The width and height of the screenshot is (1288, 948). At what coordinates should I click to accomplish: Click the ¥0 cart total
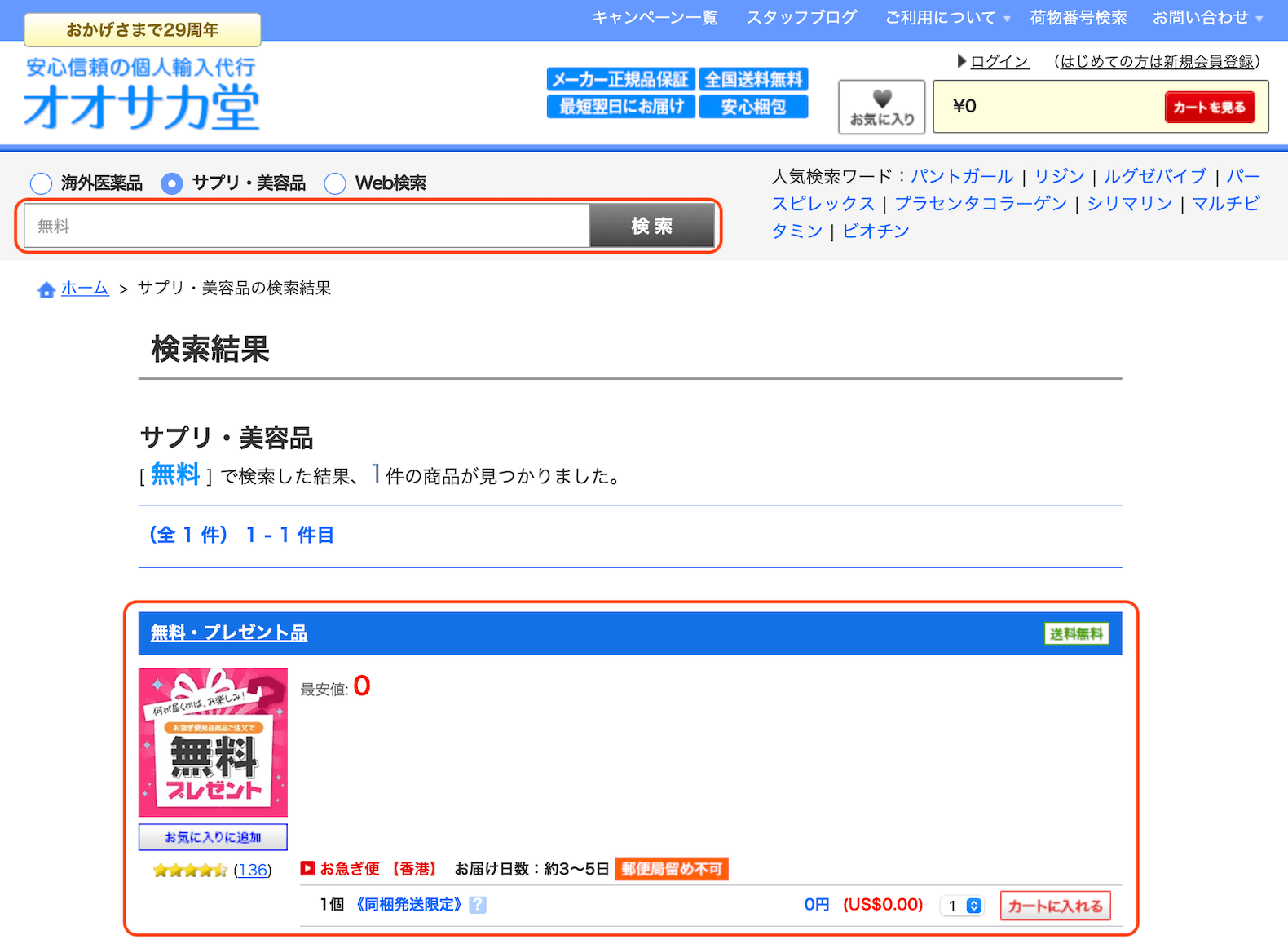click(964, 107)
